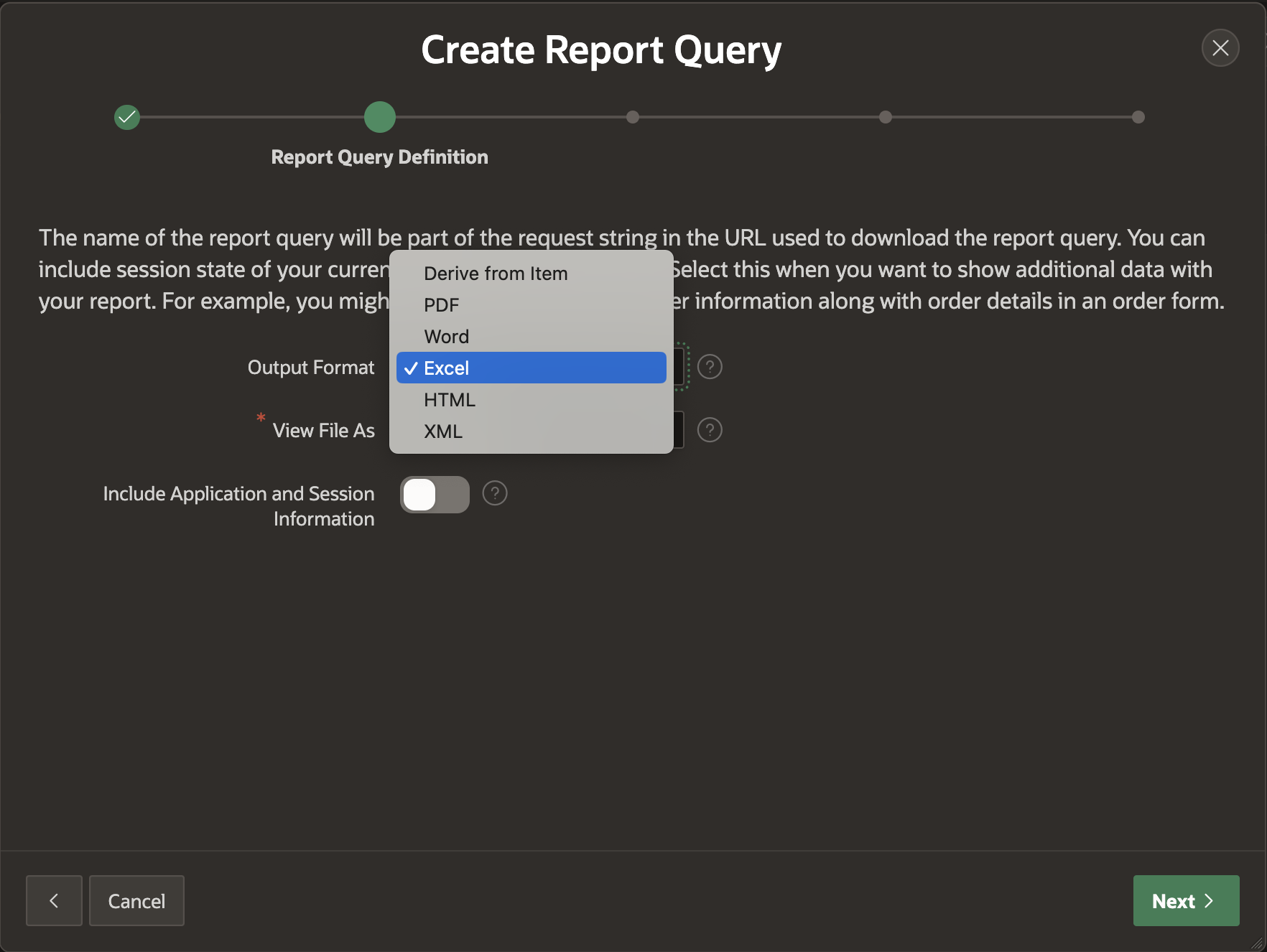This screenshot has height=952, width=1267.
Task: Pick HTML as output format
Action: pos(450,400)
